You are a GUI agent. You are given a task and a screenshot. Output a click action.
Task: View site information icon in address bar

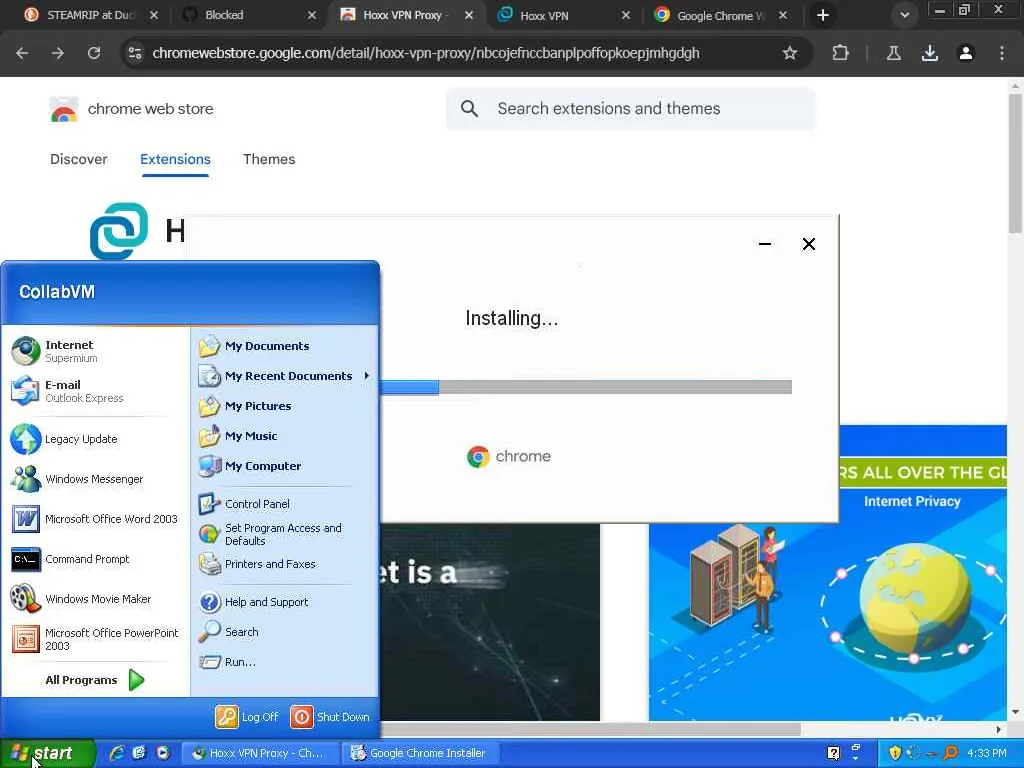(135, 53)
